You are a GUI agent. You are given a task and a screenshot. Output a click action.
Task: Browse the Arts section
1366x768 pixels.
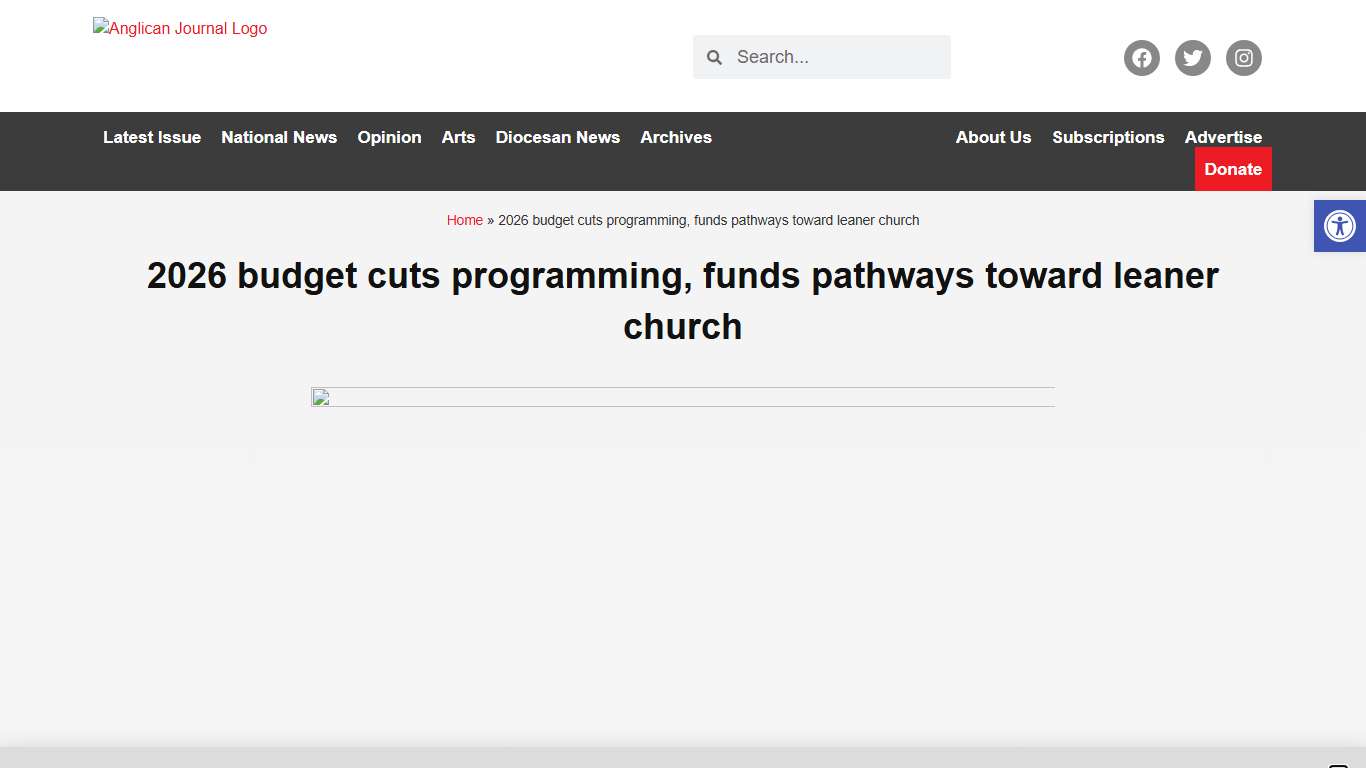tap(458, 137)
